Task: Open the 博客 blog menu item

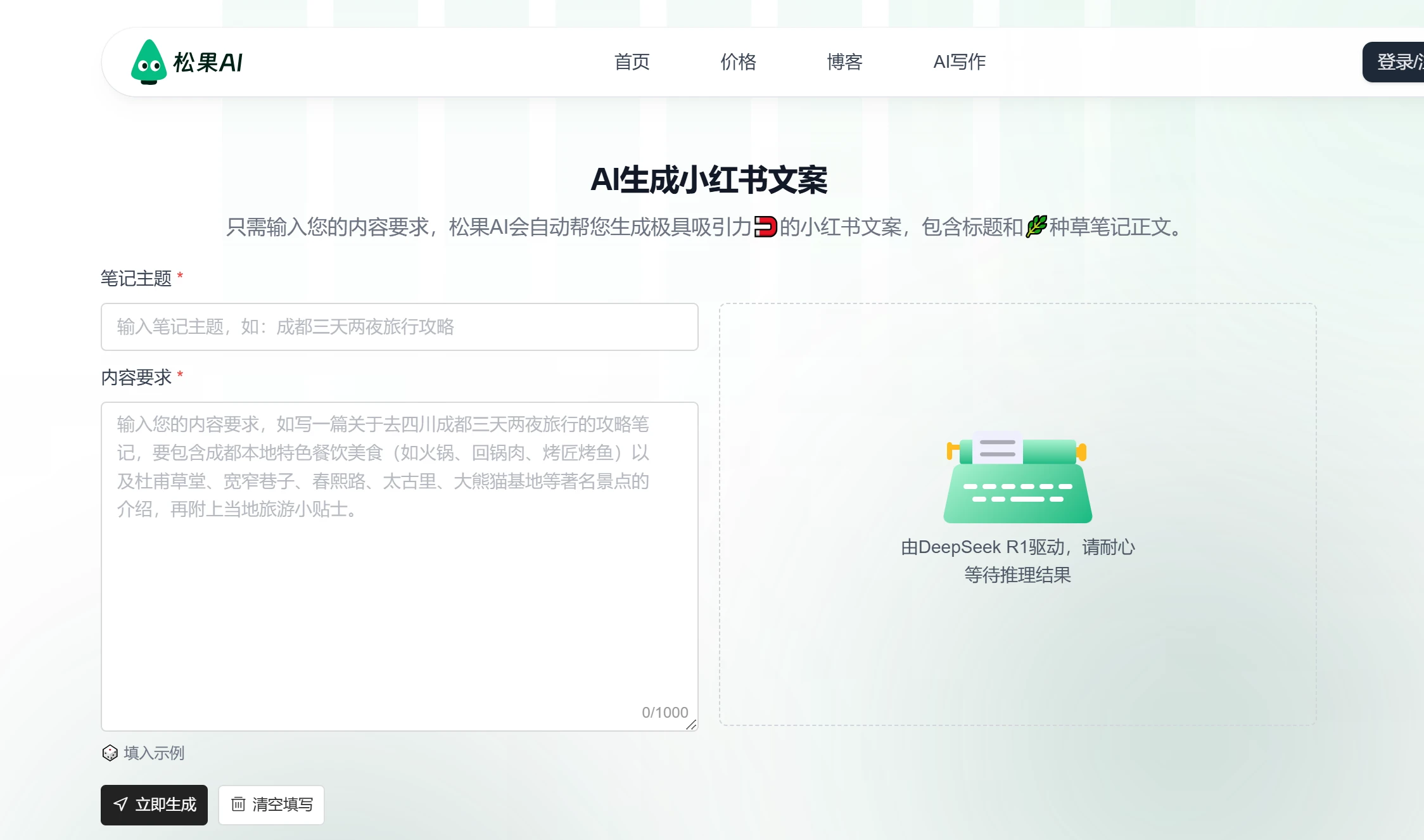Action: [844, 62]
